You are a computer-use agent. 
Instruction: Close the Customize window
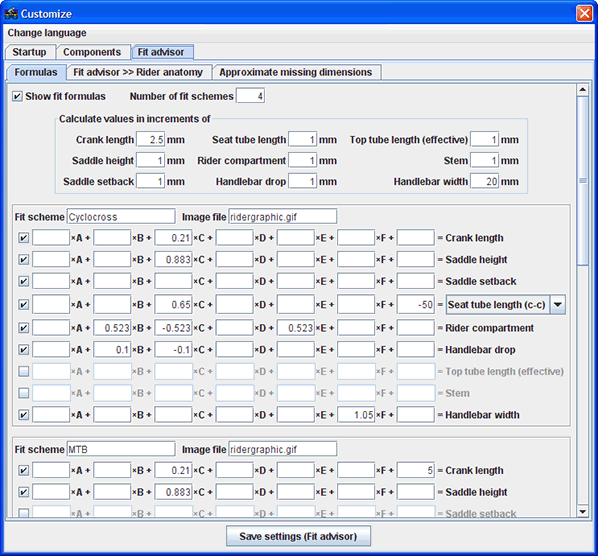coord(584,13)
